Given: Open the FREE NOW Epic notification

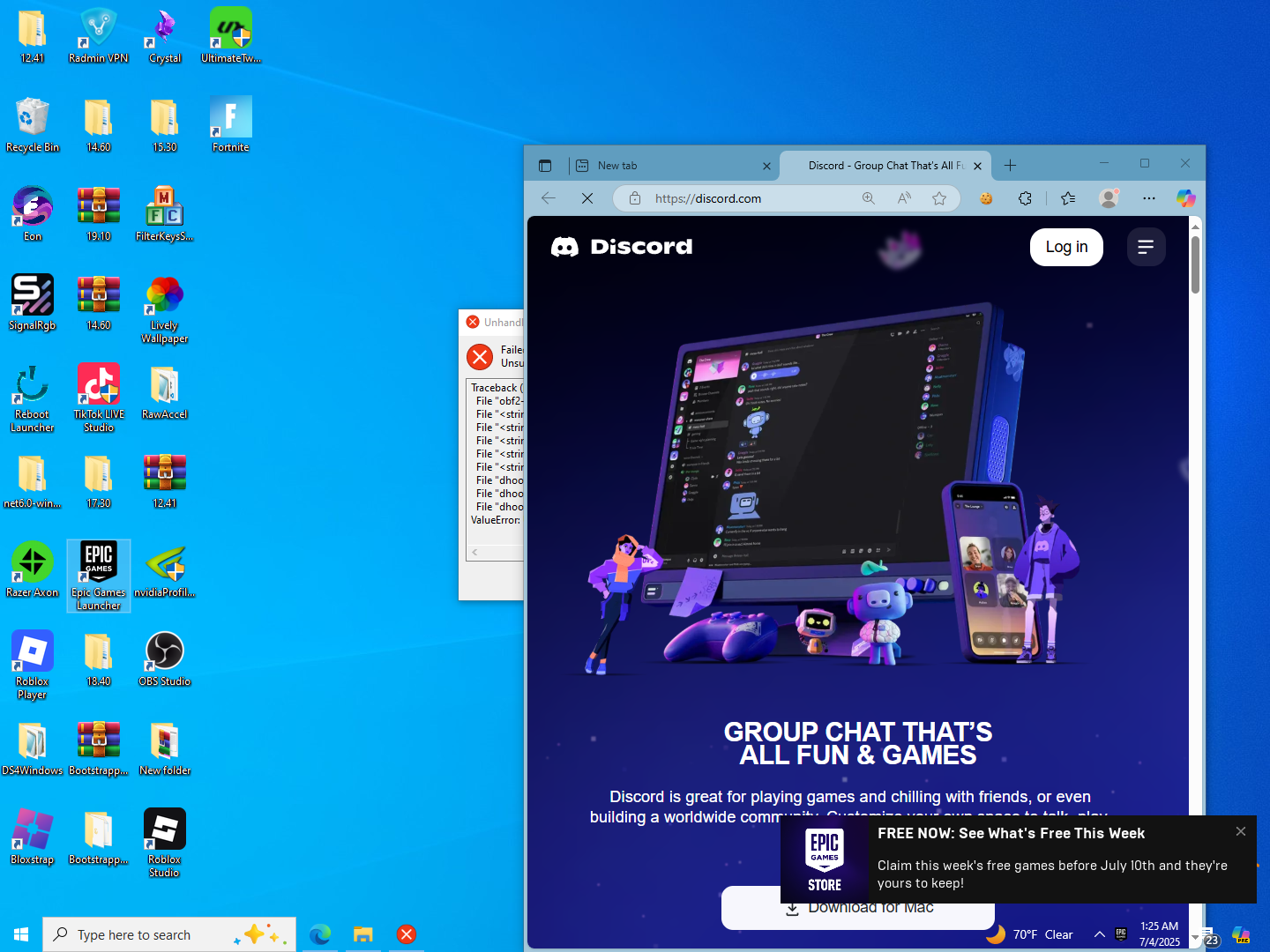Looking at the screenshot, I should tap(1019, 859).
